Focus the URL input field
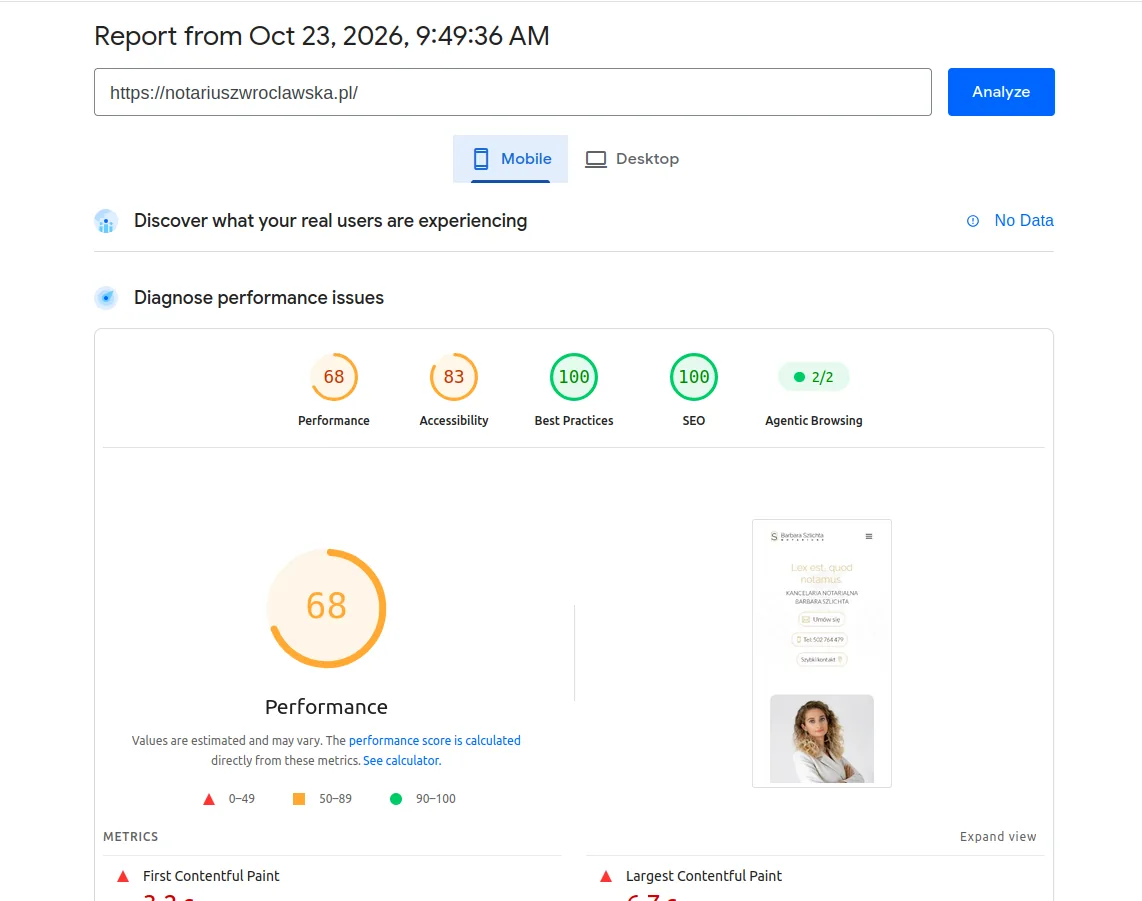 [x=513, y=92]
